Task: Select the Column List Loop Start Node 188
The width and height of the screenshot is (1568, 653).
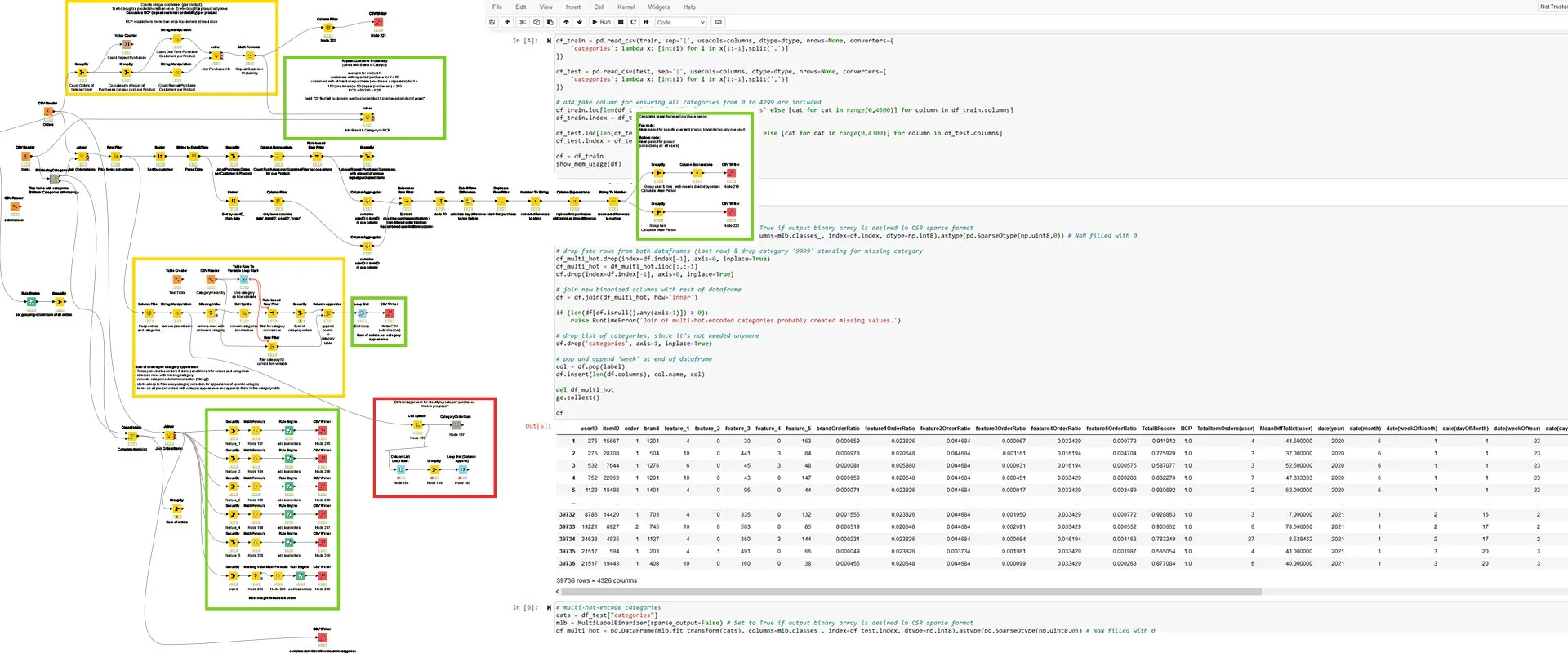Action: tap(400, 469)
